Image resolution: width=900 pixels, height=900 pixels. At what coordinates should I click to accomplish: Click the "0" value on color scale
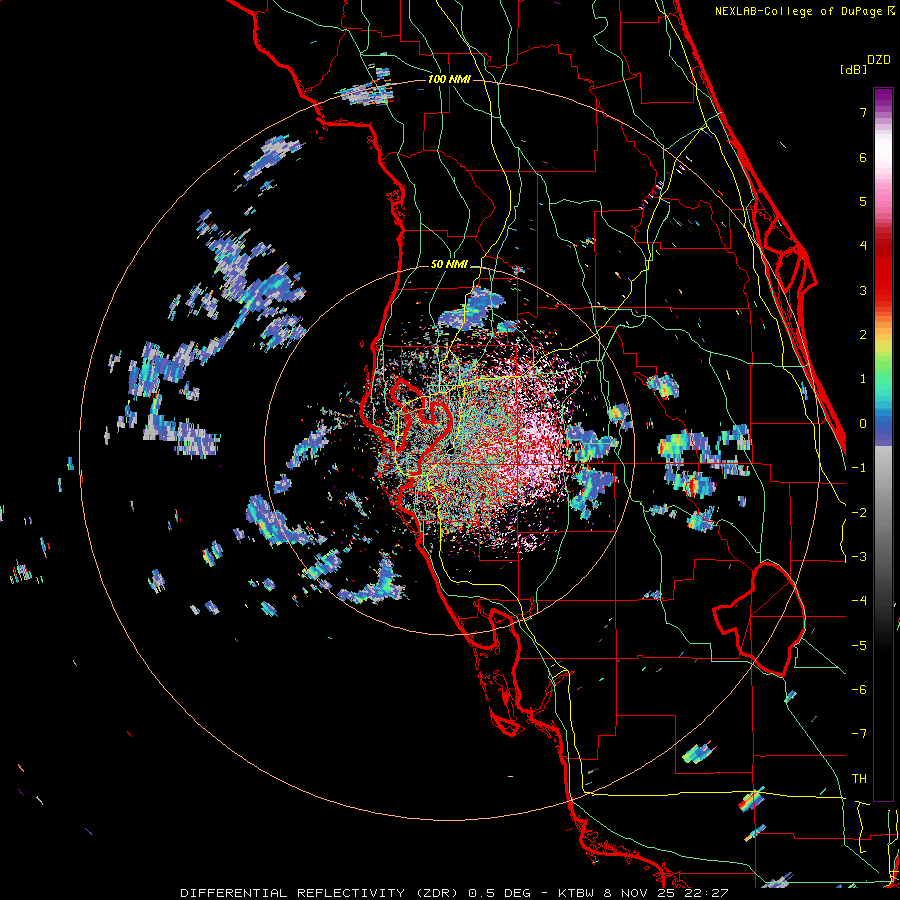point(863,424)
